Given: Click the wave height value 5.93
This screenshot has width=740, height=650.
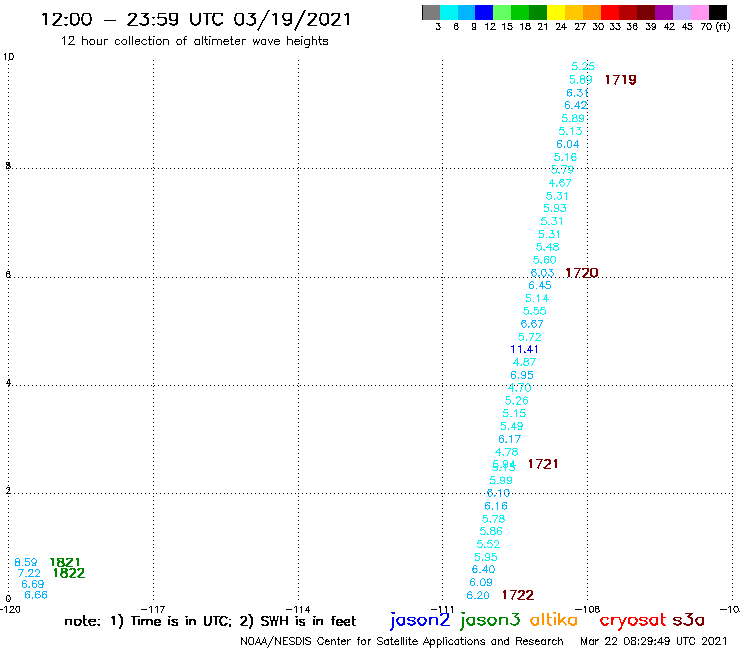Looking at the screenshot, I should [x=555, y=208].
